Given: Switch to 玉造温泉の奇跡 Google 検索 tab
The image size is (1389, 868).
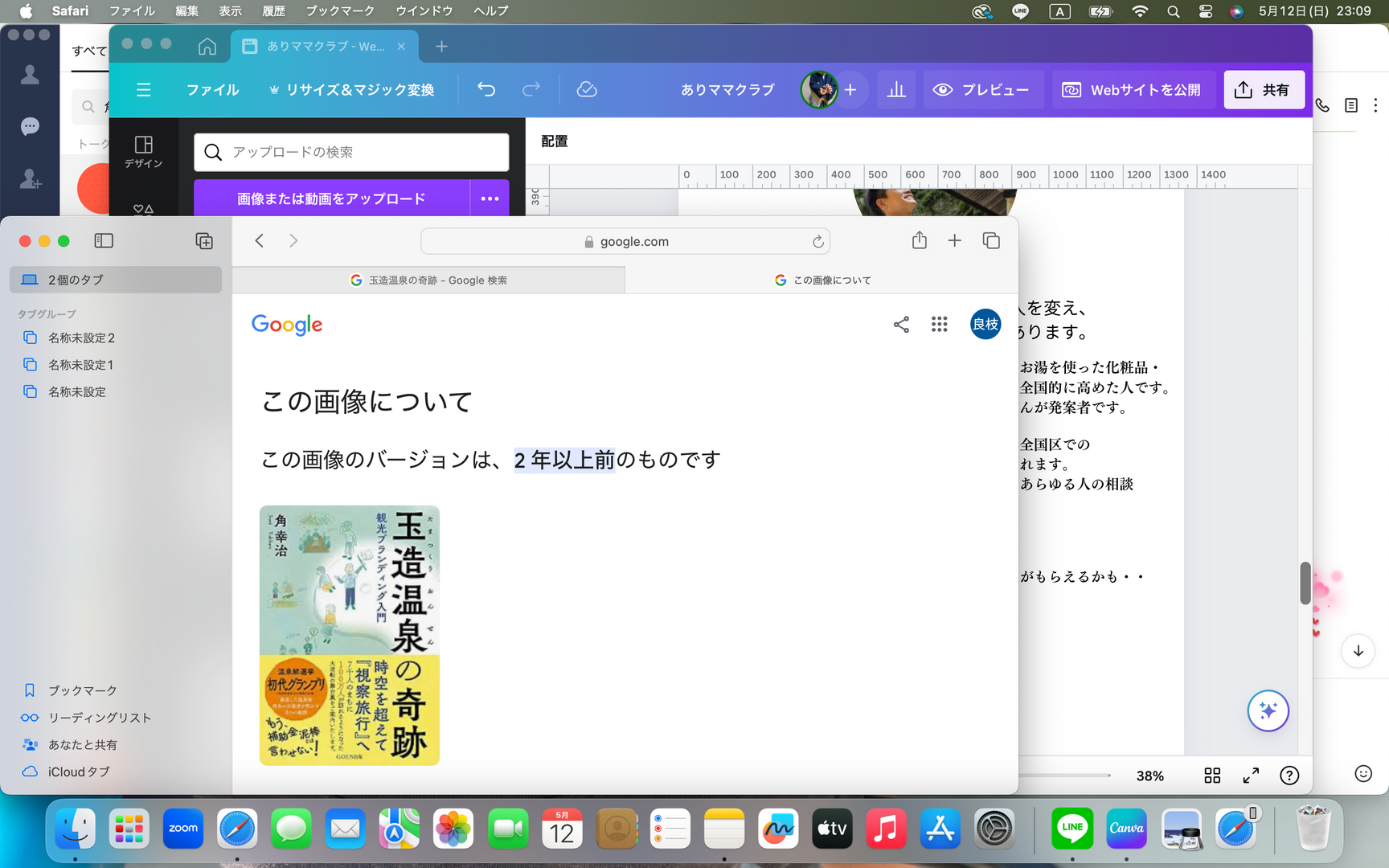Looking at the screenshot, I should [428, 280].
